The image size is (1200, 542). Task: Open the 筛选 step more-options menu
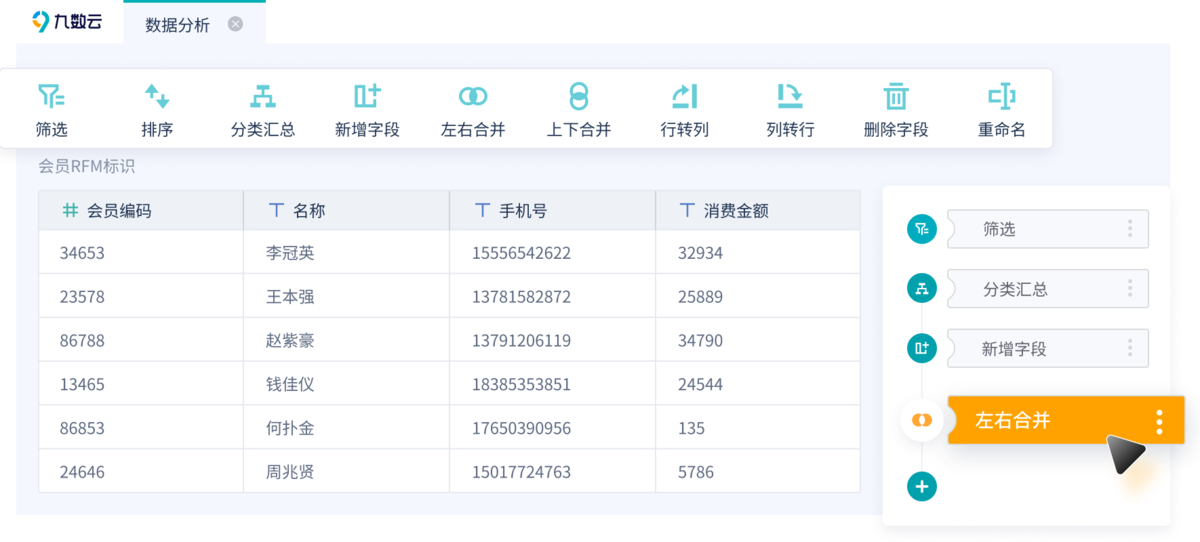[1130, 229]
